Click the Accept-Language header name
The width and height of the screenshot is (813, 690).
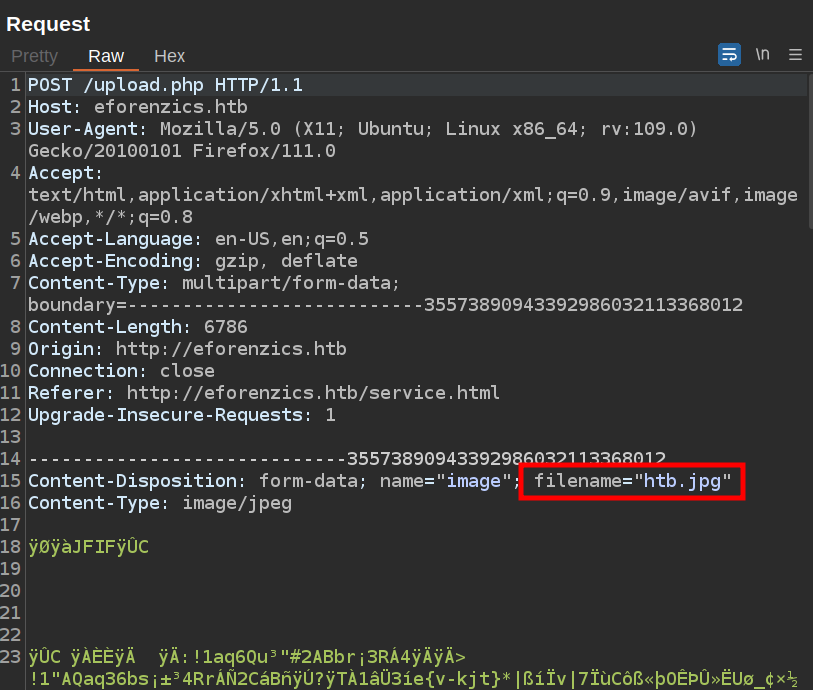[115, 239]
